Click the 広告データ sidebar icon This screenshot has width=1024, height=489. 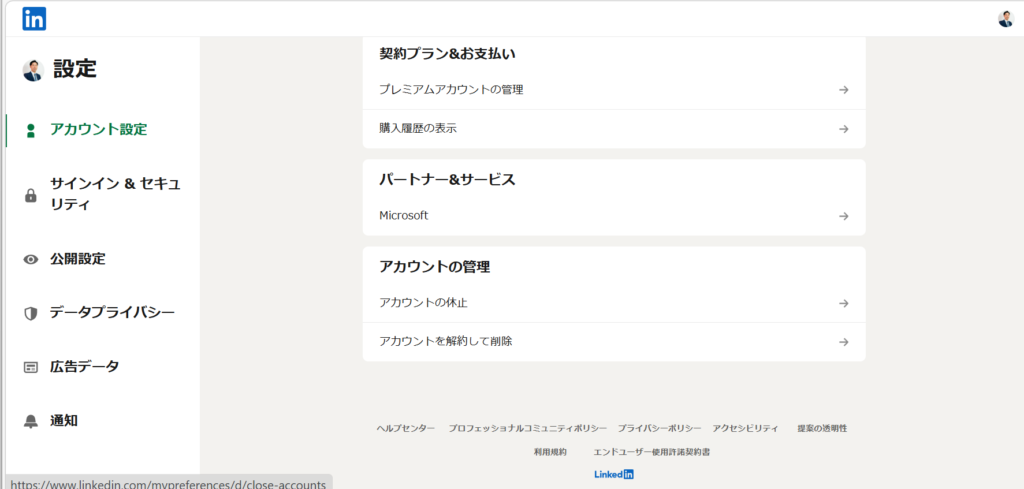(30, 367)
